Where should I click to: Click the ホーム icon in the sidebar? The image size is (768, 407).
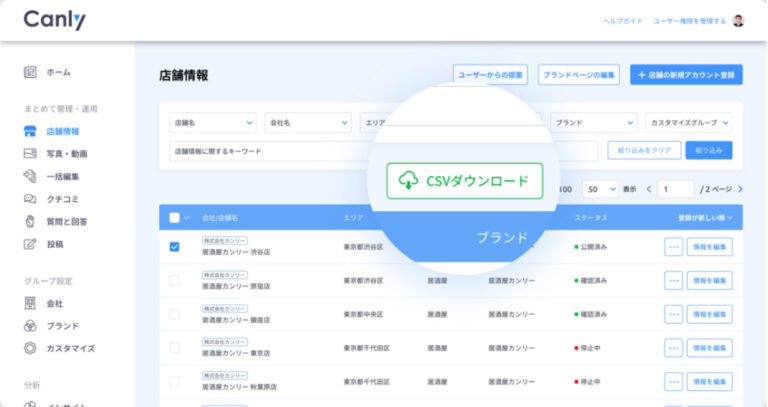tap(29, 72)
